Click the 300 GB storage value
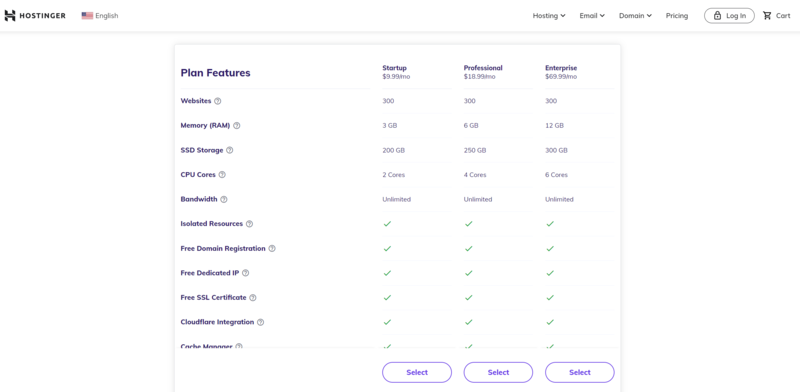800x392 pixels. 557,150
